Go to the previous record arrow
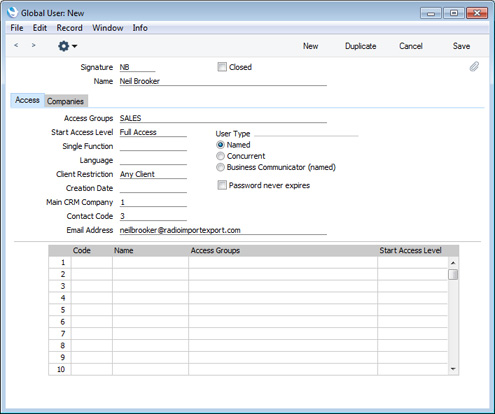 [x=16, y=45]
